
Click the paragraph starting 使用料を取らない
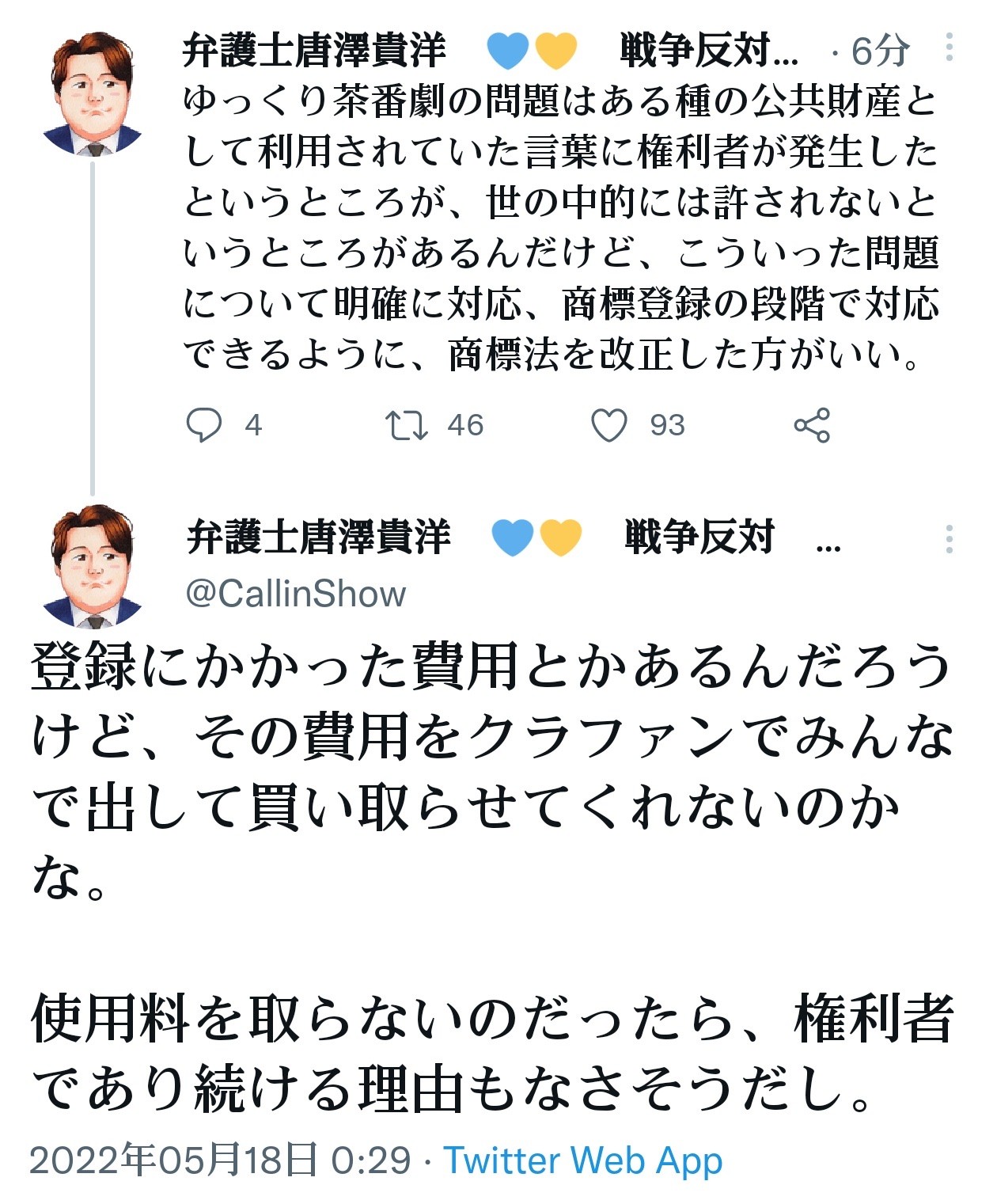491,1053
